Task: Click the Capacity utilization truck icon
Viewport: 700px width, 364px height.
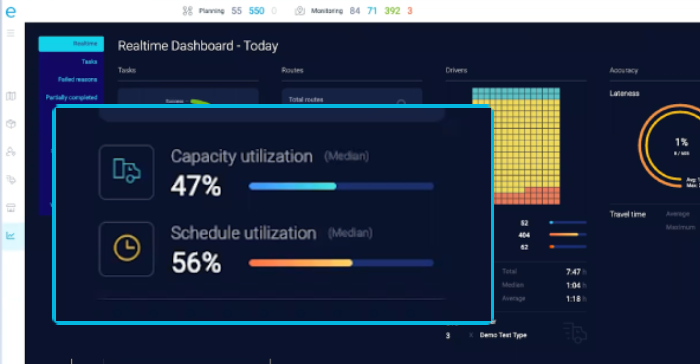Action: (x=127, y=172)
